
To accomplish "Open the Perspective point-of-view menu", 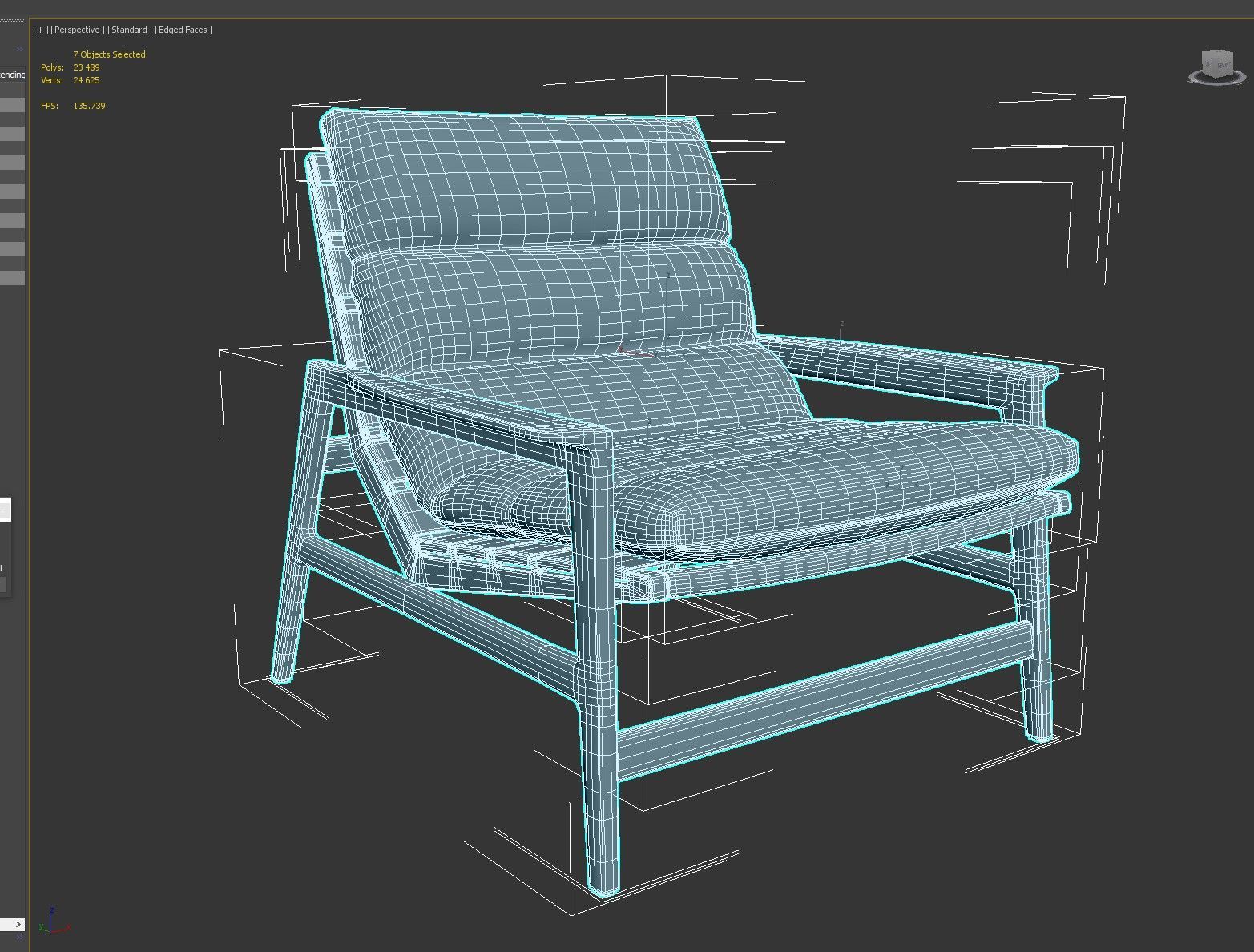I will [77, 30].
